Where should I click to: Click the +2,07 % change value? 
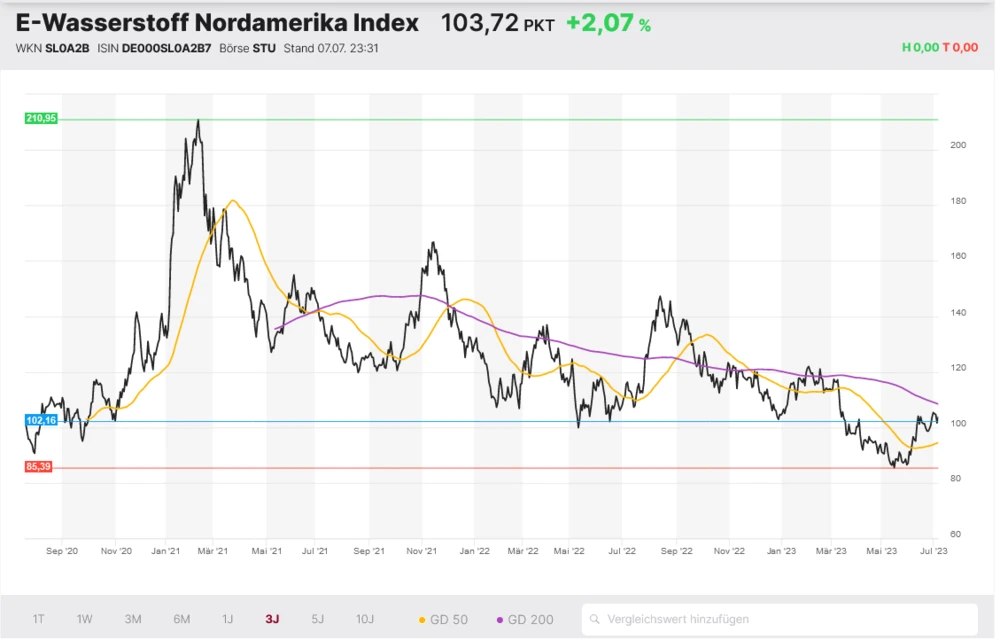click(x=608, y=24)
